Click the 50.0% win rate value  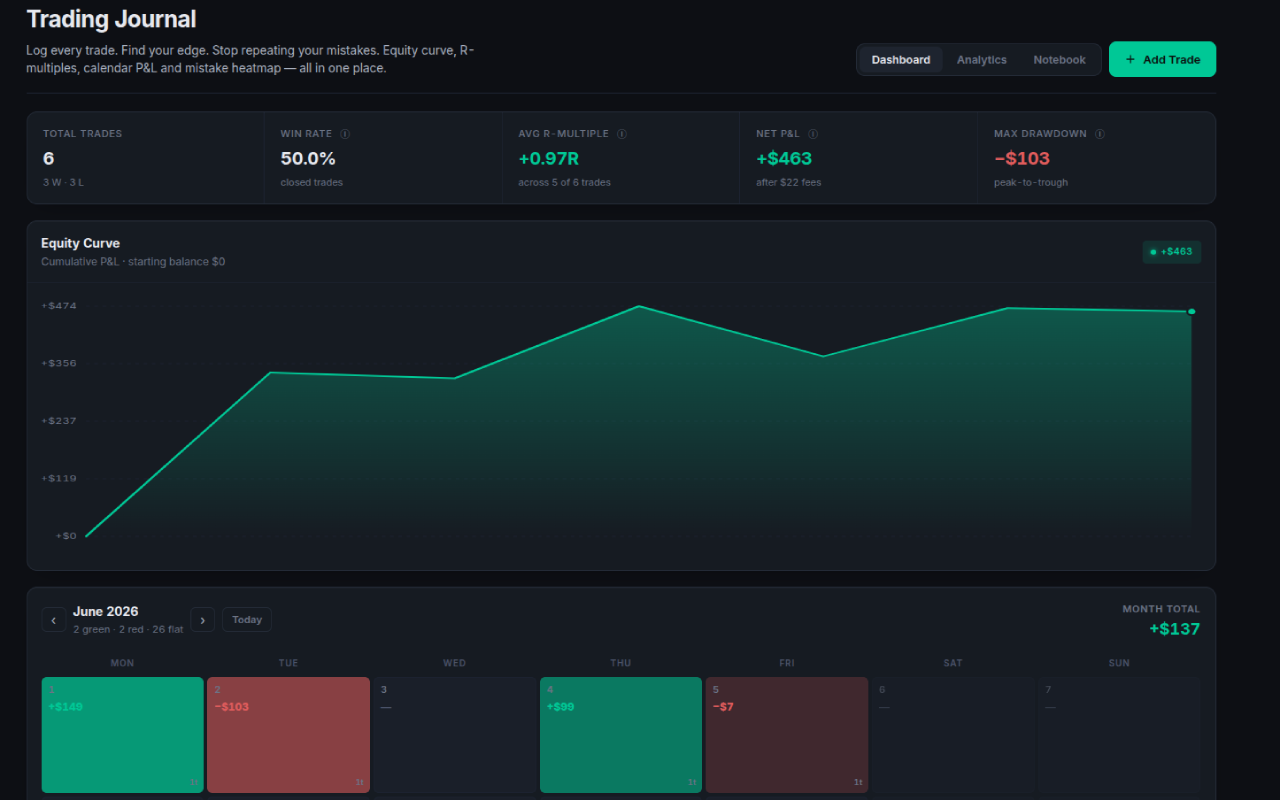[x=308, y=158]
